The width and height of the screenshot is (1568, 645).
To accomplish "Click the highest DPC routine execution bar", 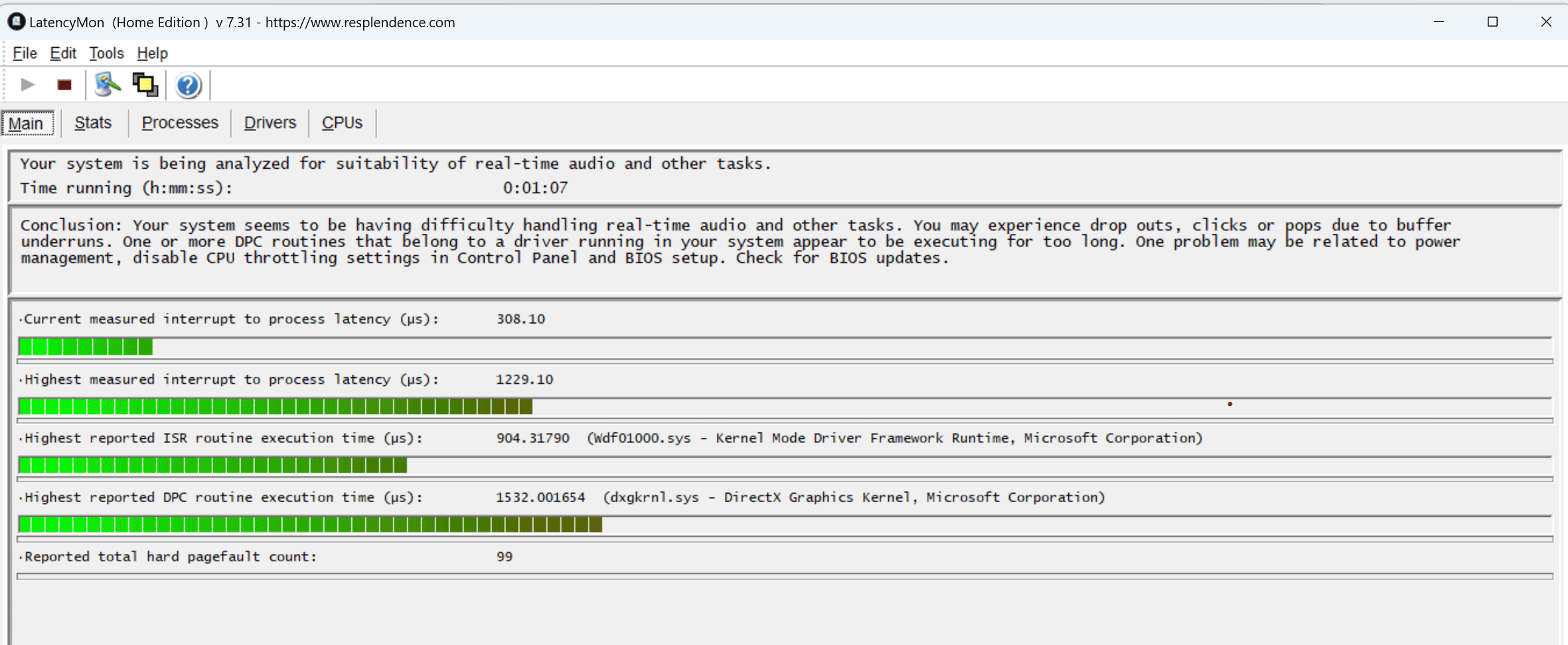I will (x=783, y=525).
